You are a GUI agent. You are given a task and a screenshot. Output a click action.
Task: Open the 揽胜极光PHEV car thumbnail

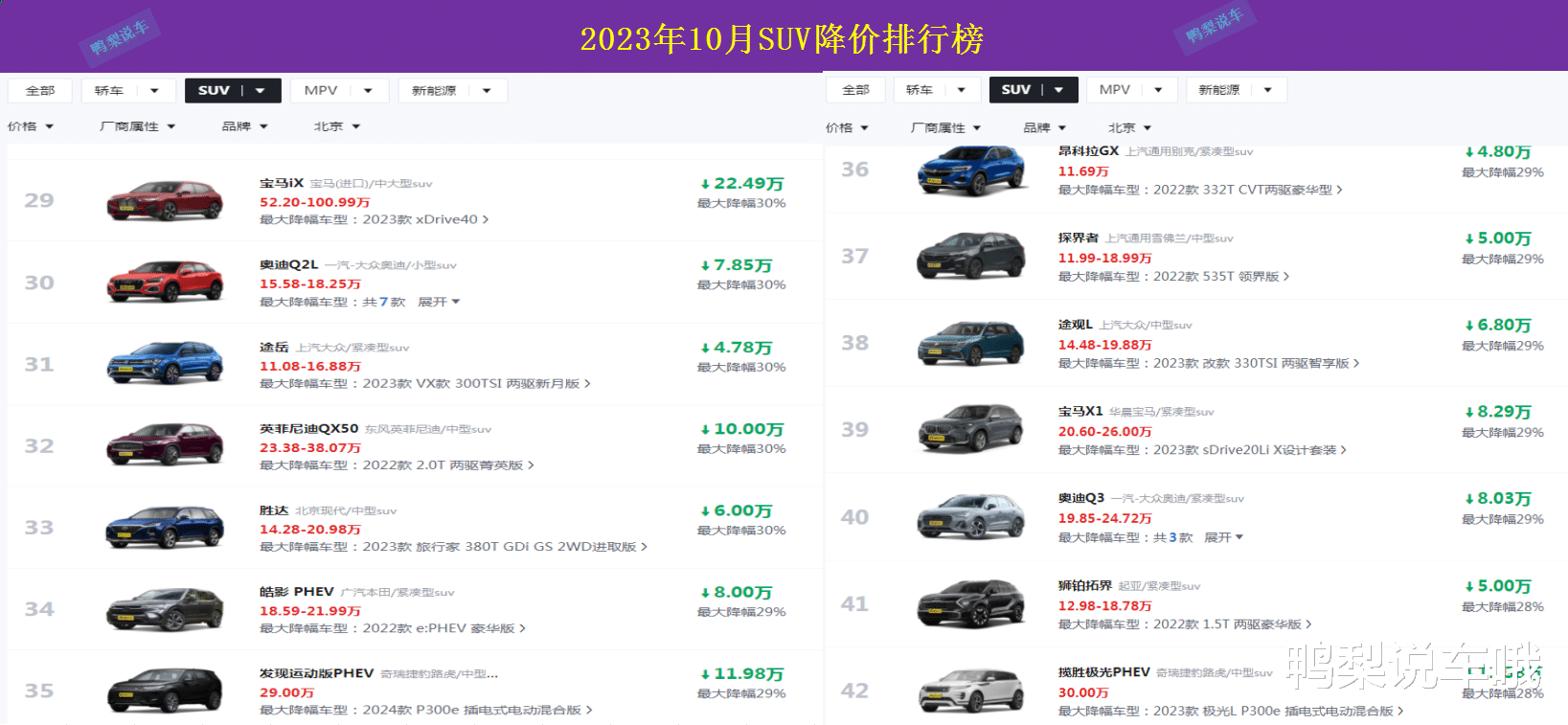pos(970,691)
